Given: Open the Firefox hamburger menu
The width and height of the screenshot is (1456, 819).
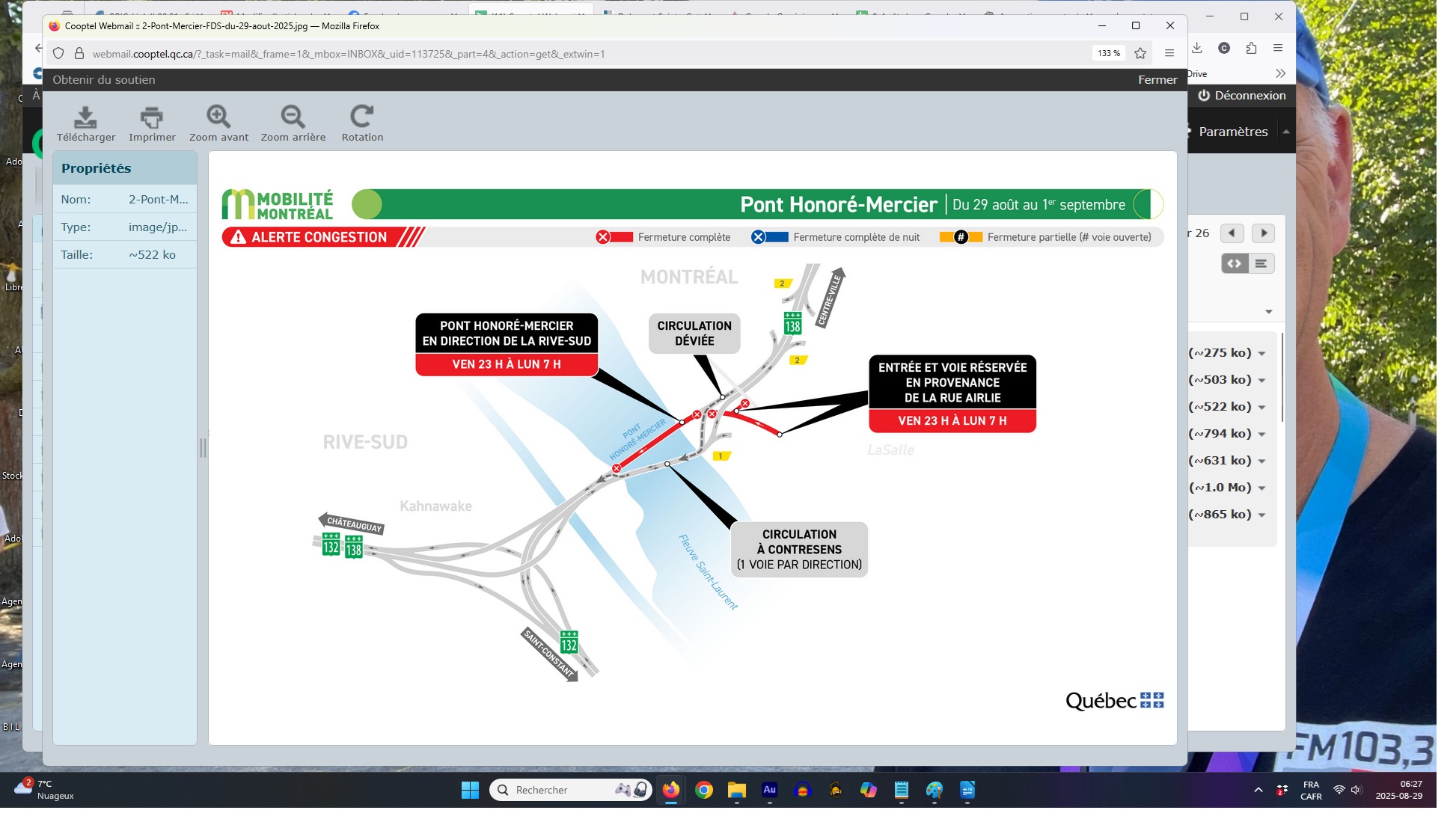Looking at the screenshot, I should 1169,53.
